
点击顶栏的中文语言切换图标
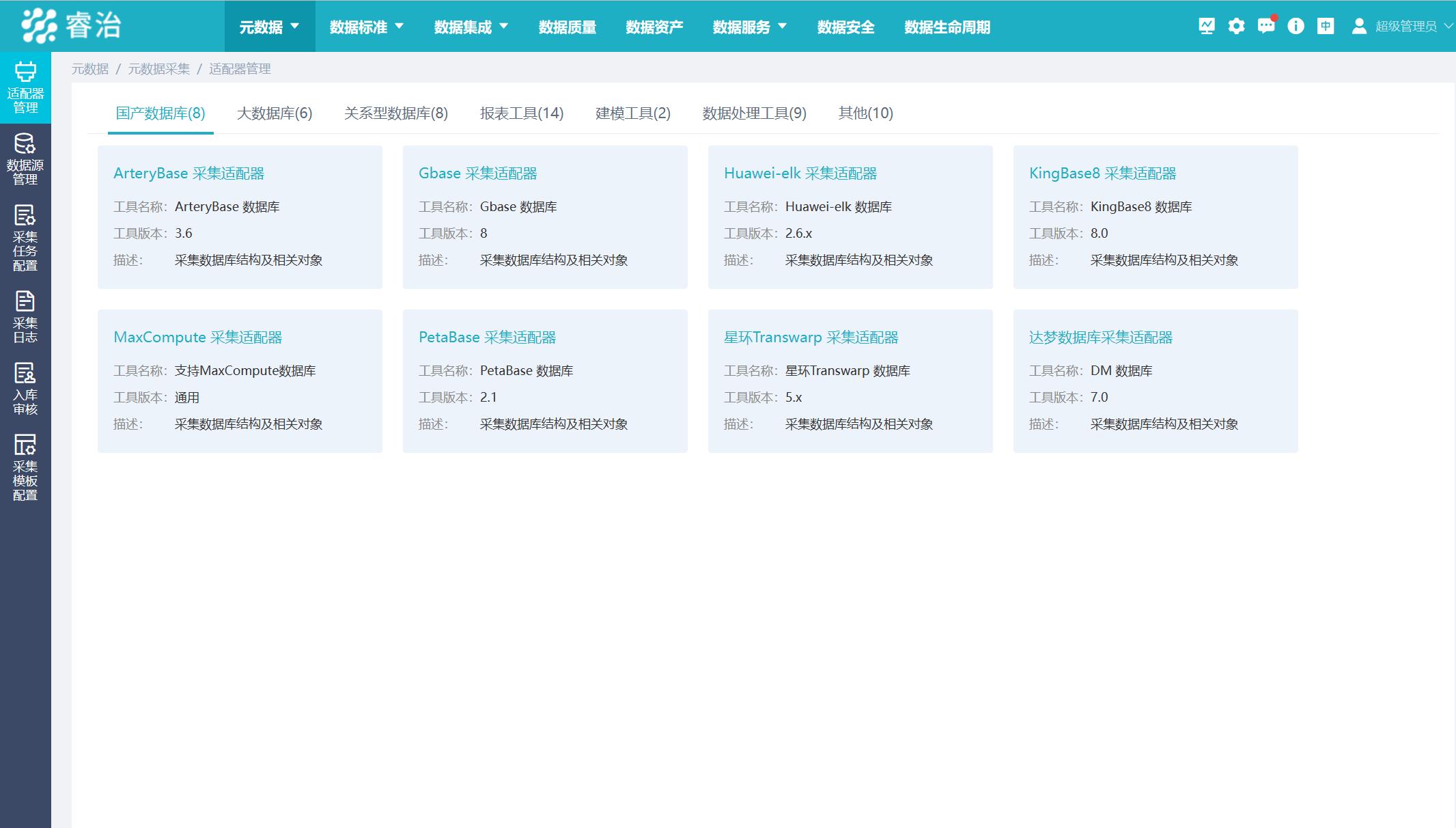pyautogui.click(x=1326, y=26)
